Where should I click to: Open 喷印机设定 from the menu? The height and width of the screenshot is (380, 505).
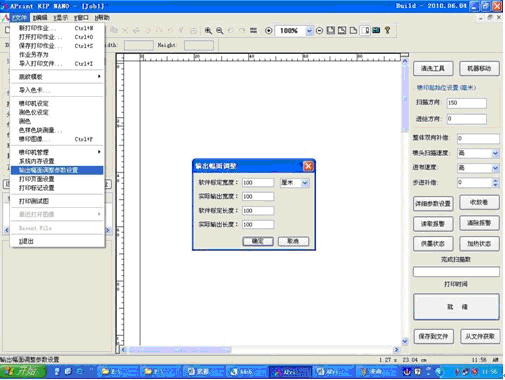[x=57, y=103]
